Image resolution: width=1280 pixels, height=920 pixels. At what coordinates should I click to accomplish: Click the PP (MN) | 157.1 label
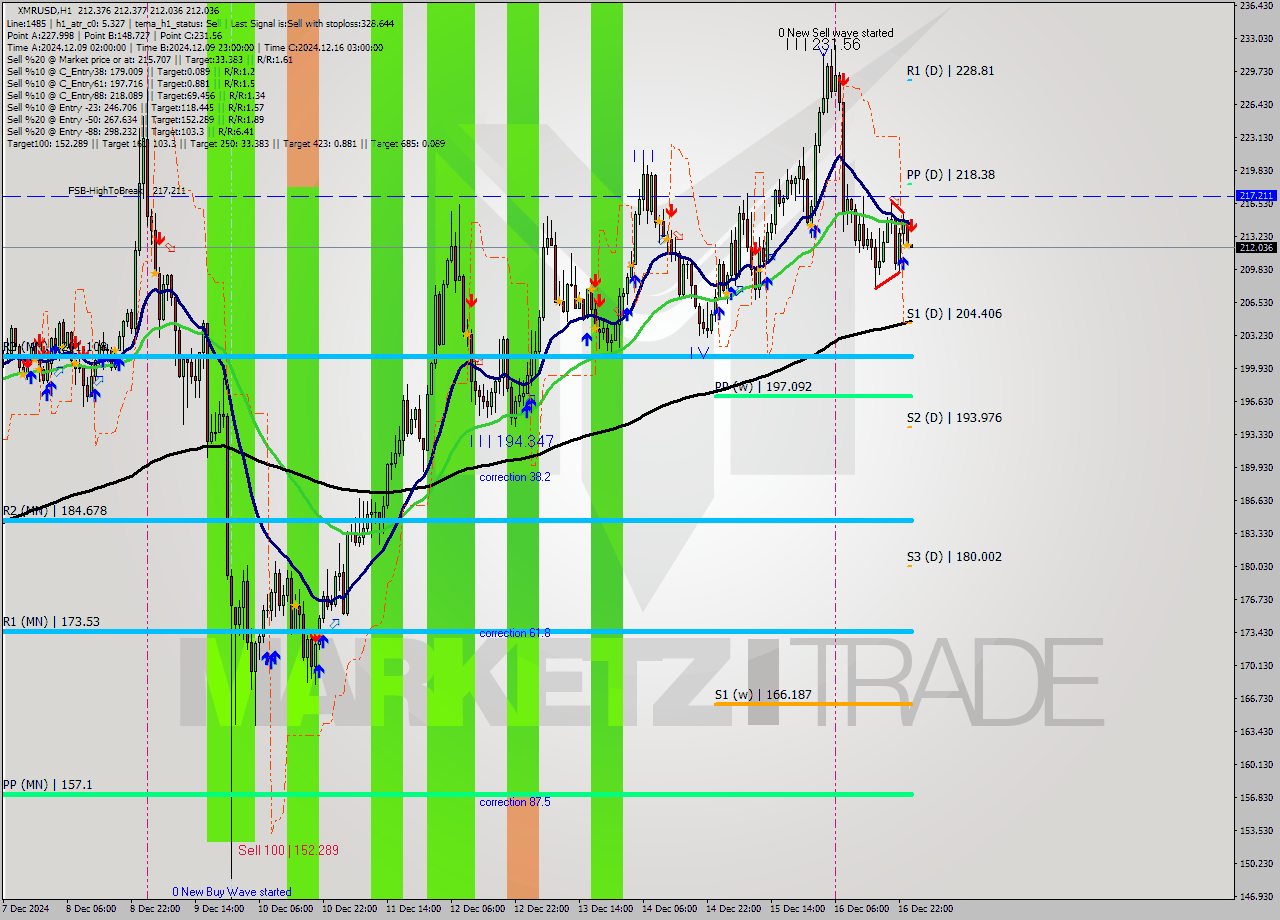pyautogui.click(x=47, y=785)
